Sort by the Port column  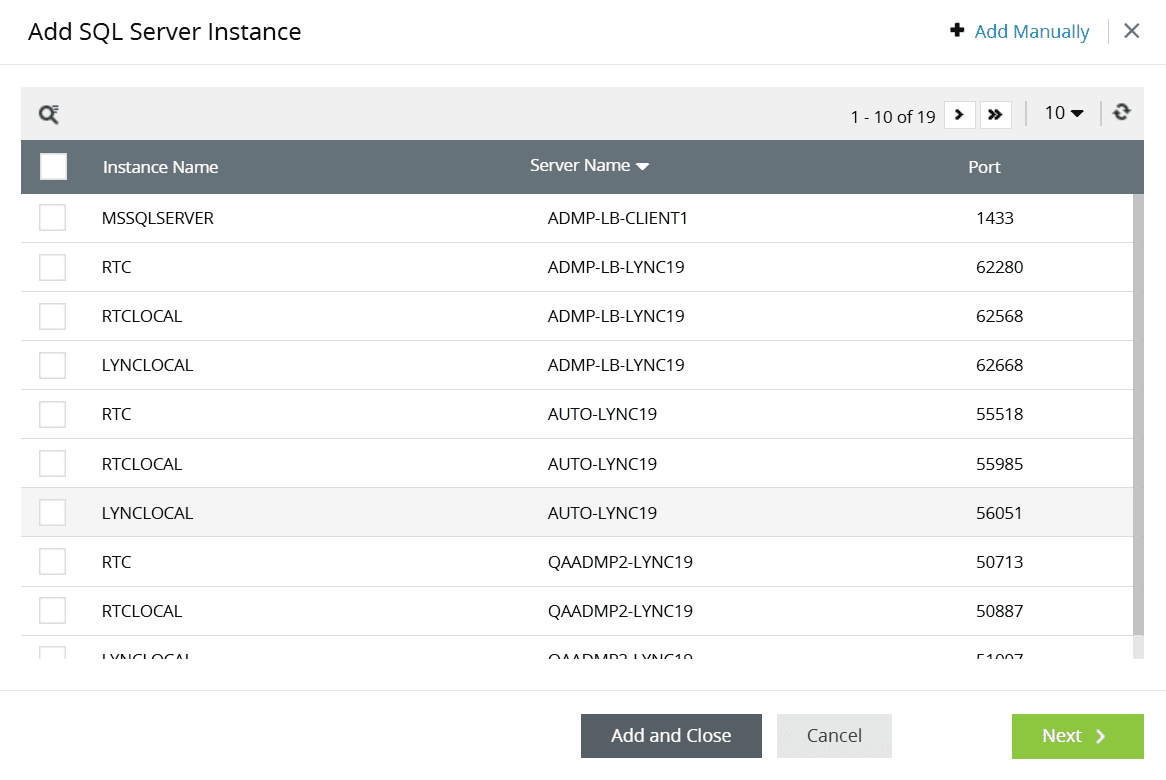pos(984,167)
